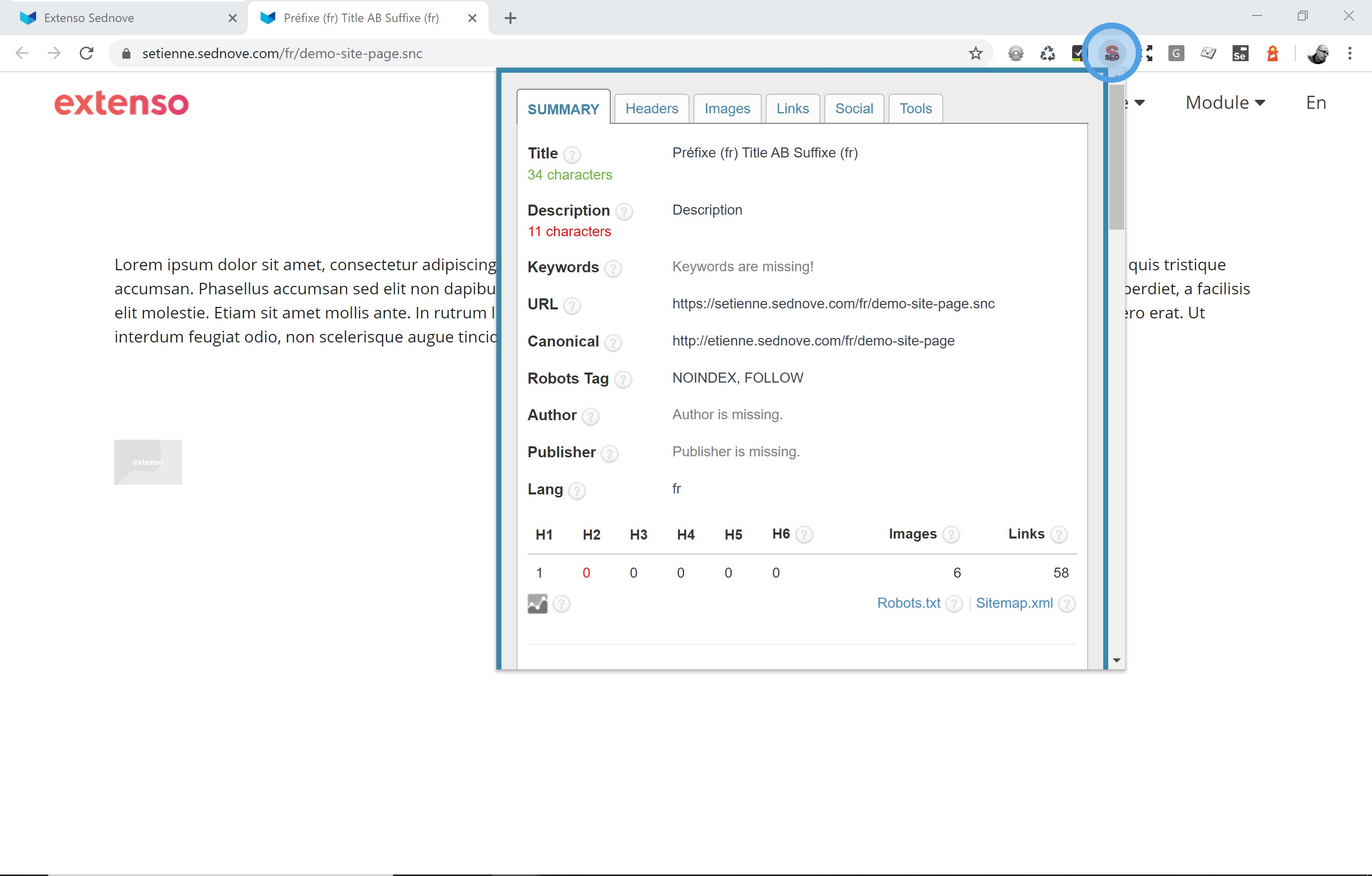1372x876 pixels.
Task: Switch to the Images tab
Action: pos(727,108)
